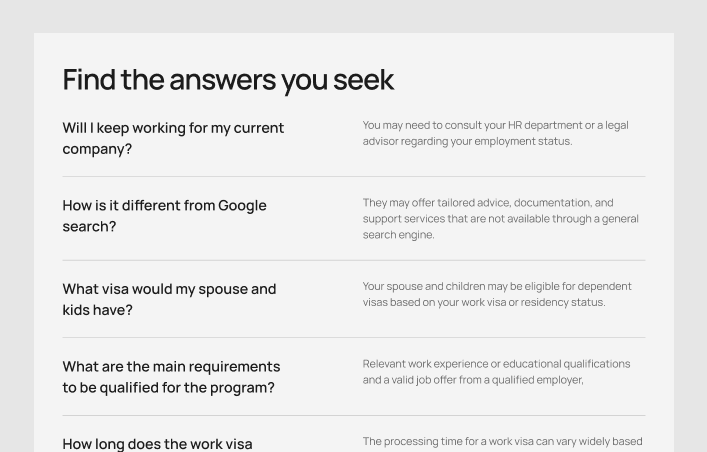Viewport: 707px width, 452px height.
Task: Open the 'How long does the work visa' question
Action: [157, 443]
